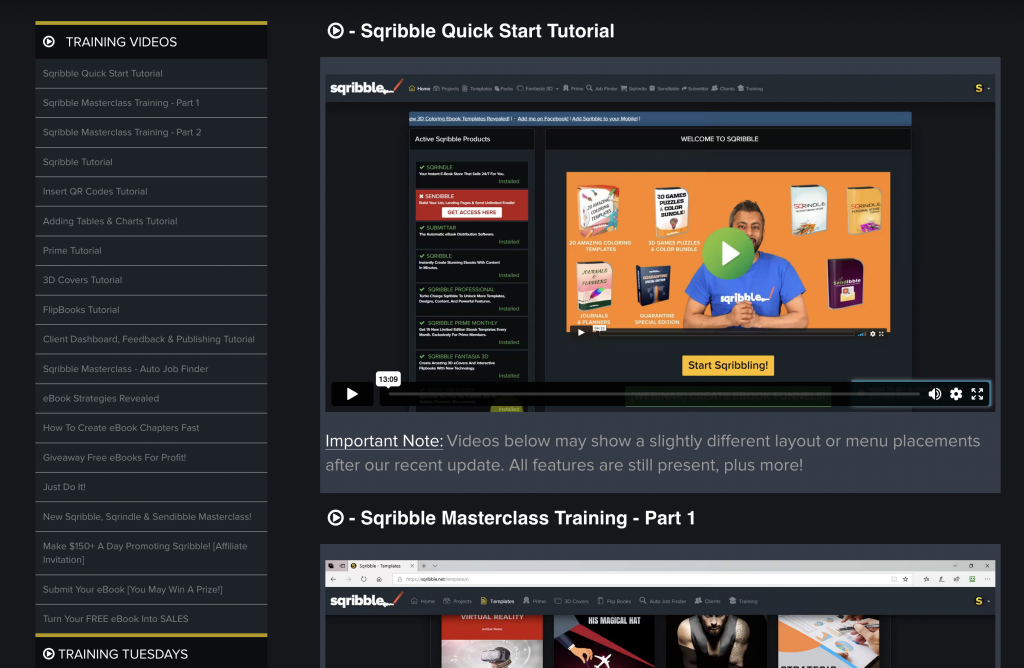Seek along the Quick Start video progress bar
Image resolution: width=1024 pixels, height=668 pixels.
pyautogui.click(x=653, y=394)
